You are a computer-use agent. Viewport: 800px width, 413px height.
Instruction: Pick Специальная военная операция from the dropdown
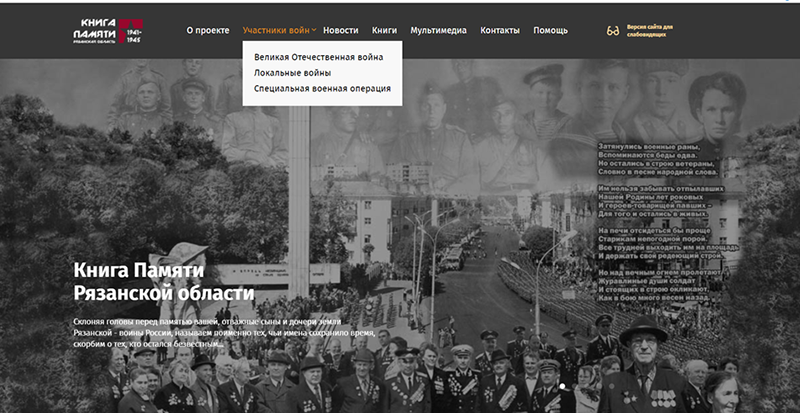tap(322, 88)
